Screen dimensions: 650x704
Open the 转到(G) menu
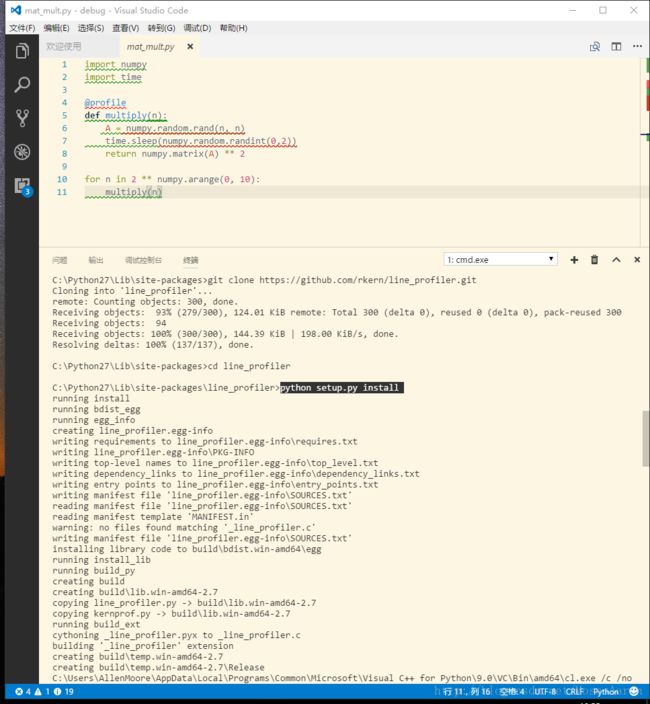pos(162,28)
